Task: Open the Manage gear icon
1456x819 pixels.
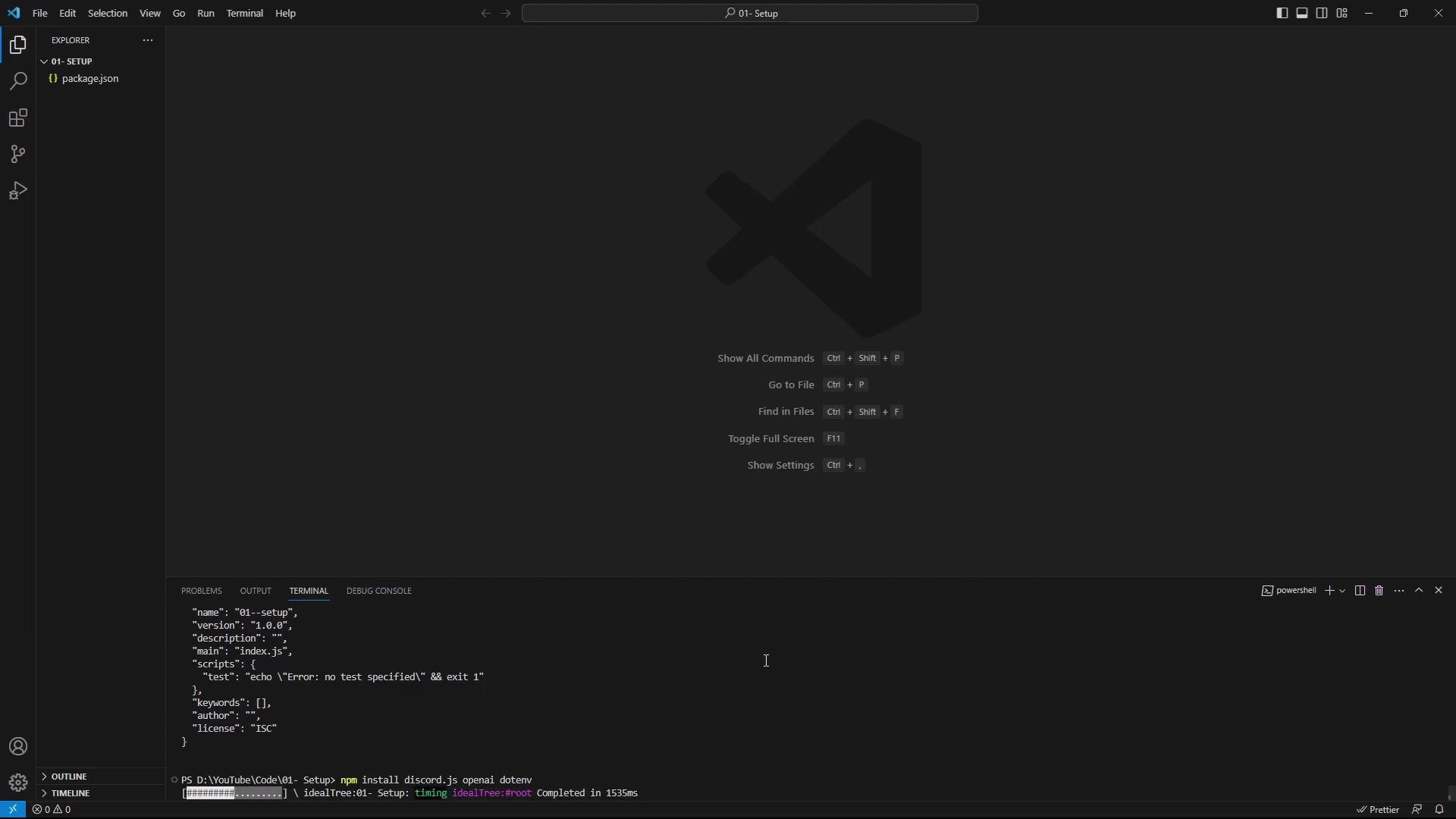Action: point(18,783)
